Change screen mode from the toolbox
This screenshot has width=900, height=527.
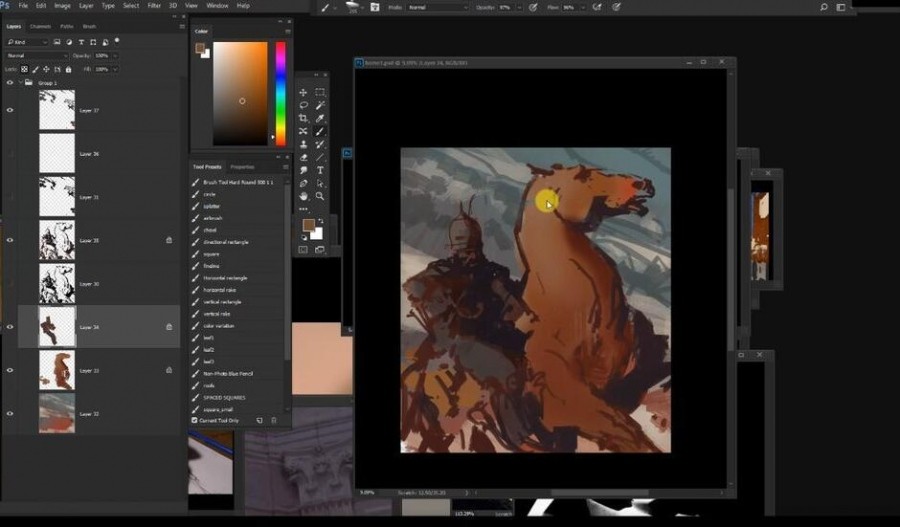tap(320, 250)
